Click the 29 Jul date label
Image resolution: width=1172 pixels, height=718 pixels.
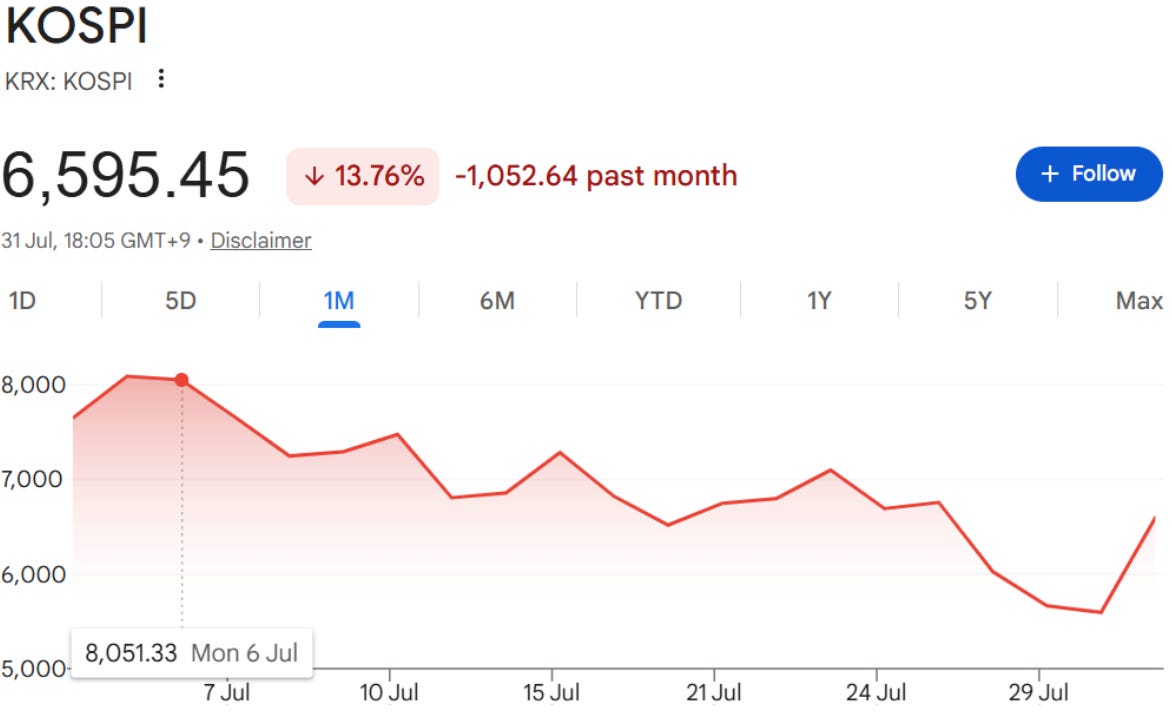[1038, 693]
